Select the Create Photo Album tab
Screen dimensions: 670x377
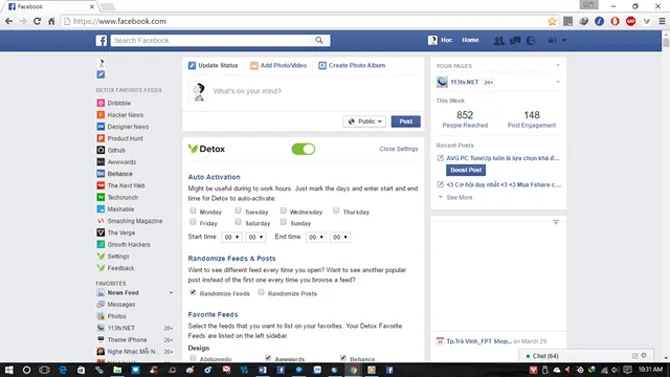352,65
